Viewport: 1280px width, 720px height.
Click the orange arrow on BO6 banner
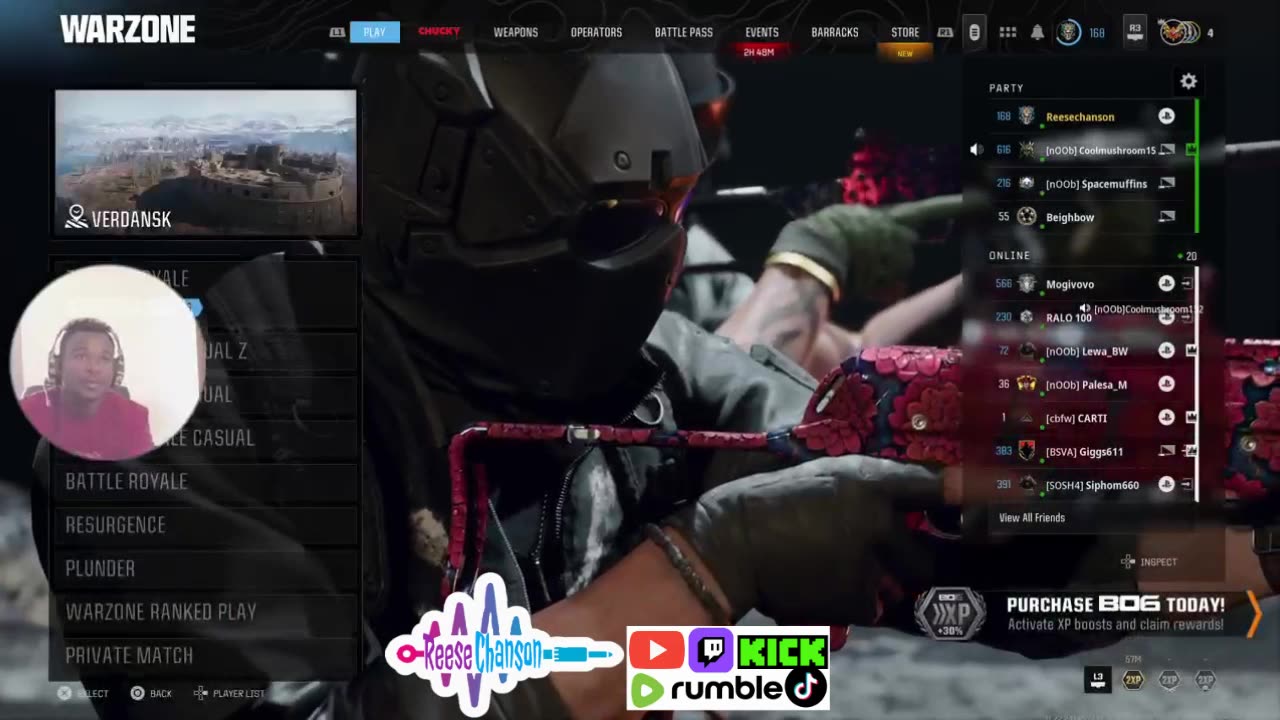1254,613
